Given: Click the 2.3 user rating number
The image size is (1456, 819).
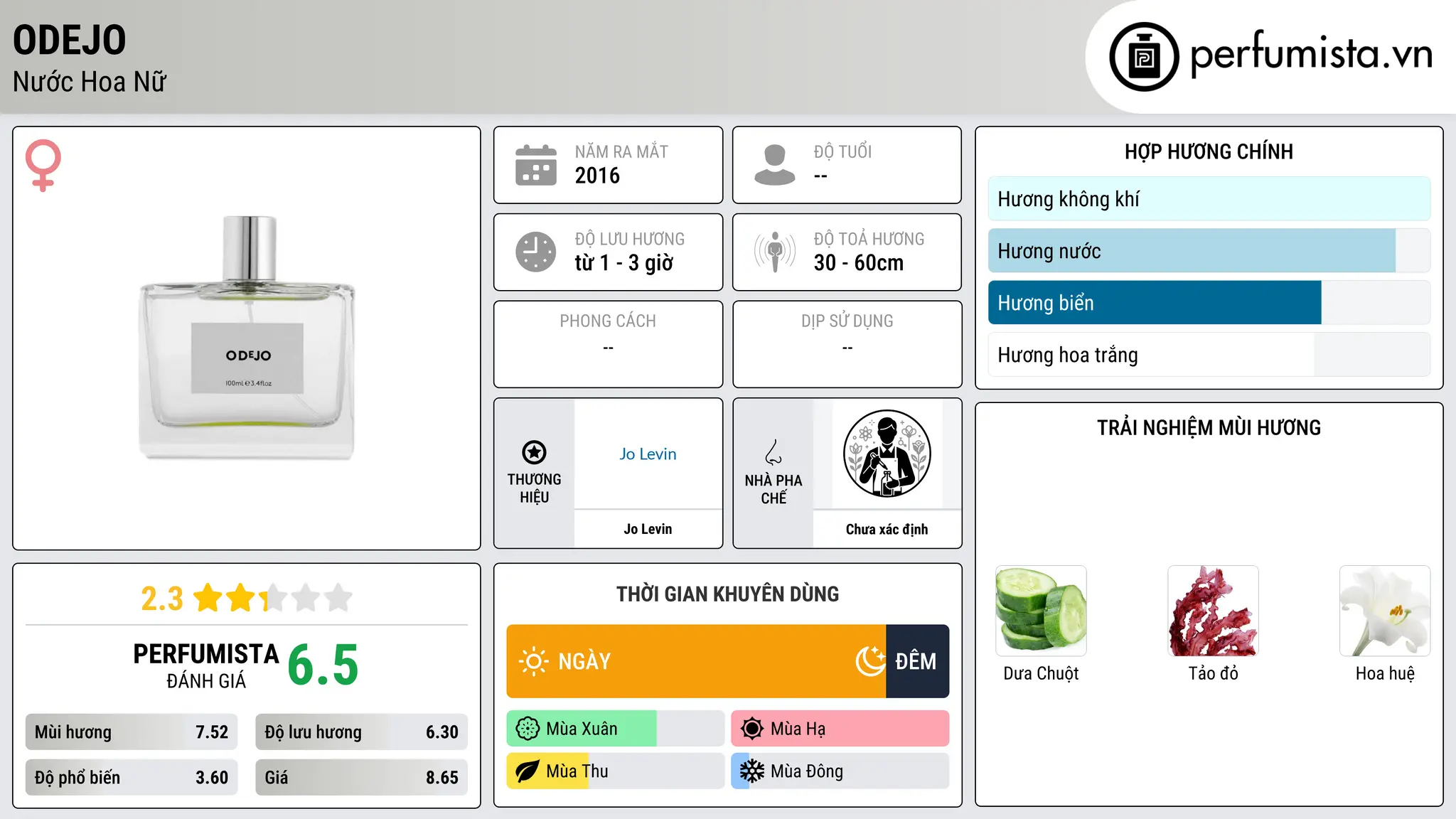Looking at the screenshot, I should click(162, 599).
